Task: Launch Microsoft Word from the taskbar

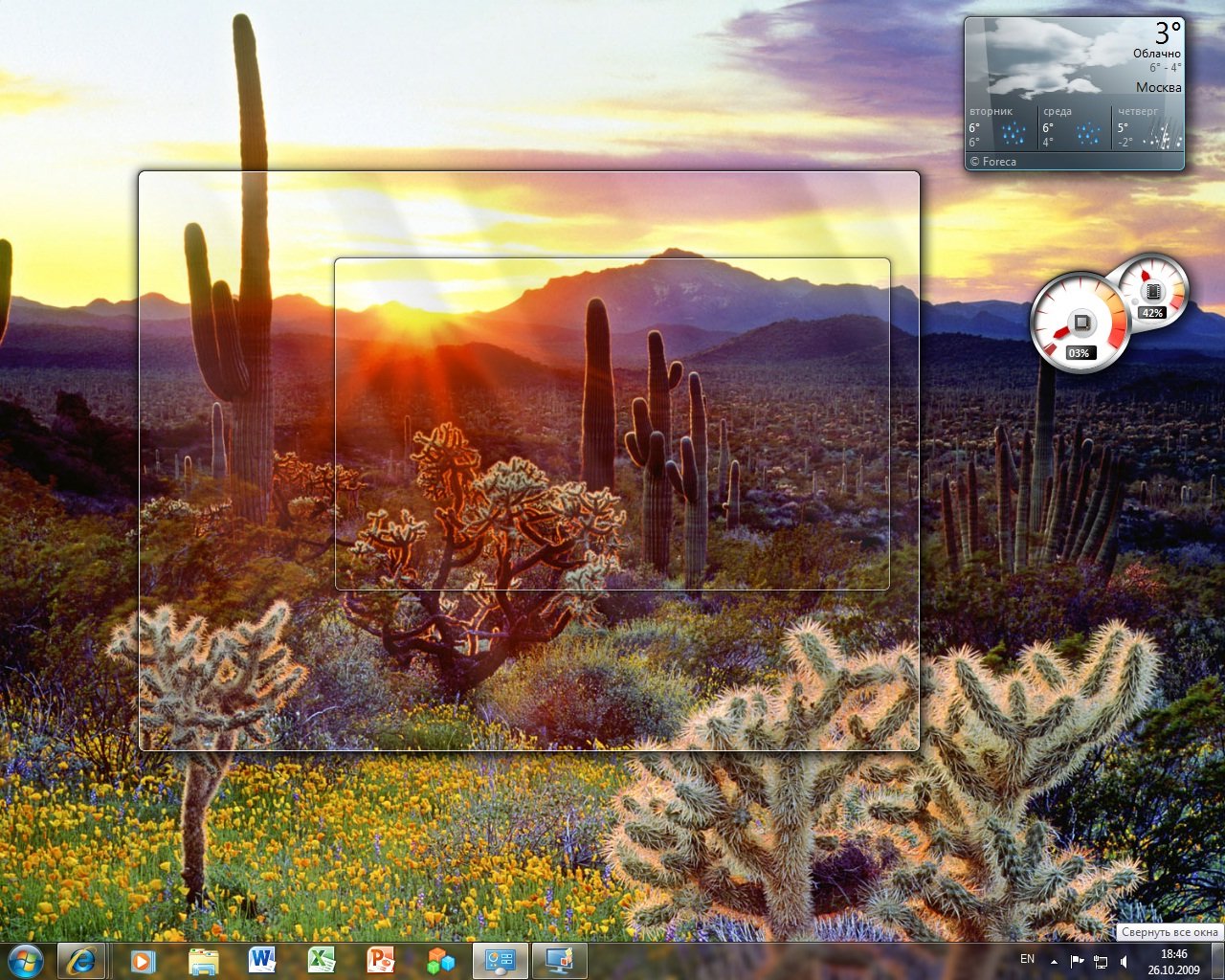Action: point(261,960)
